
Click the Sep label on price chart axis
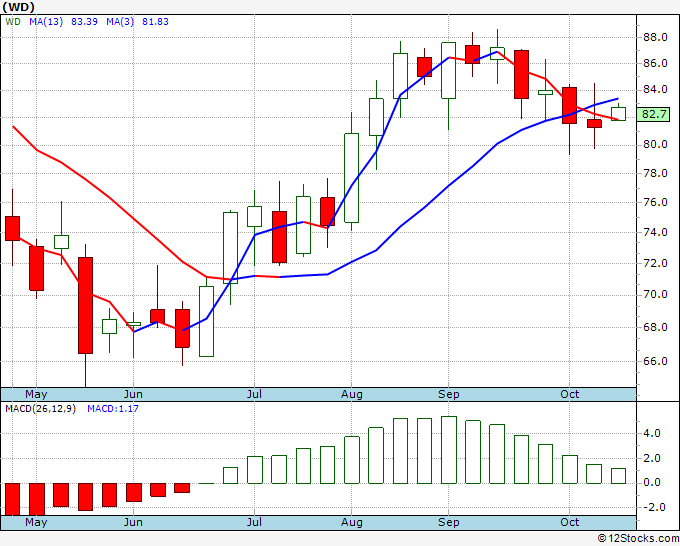tap(448, 394)
